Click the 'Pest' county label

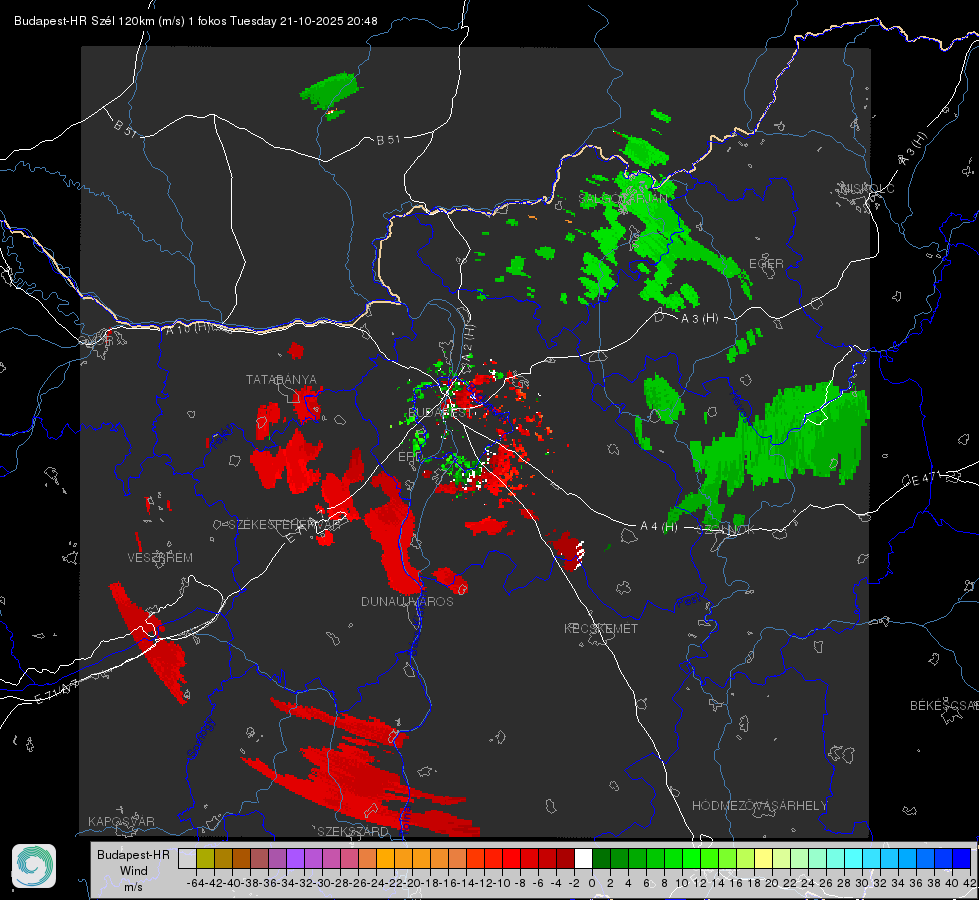689,602
